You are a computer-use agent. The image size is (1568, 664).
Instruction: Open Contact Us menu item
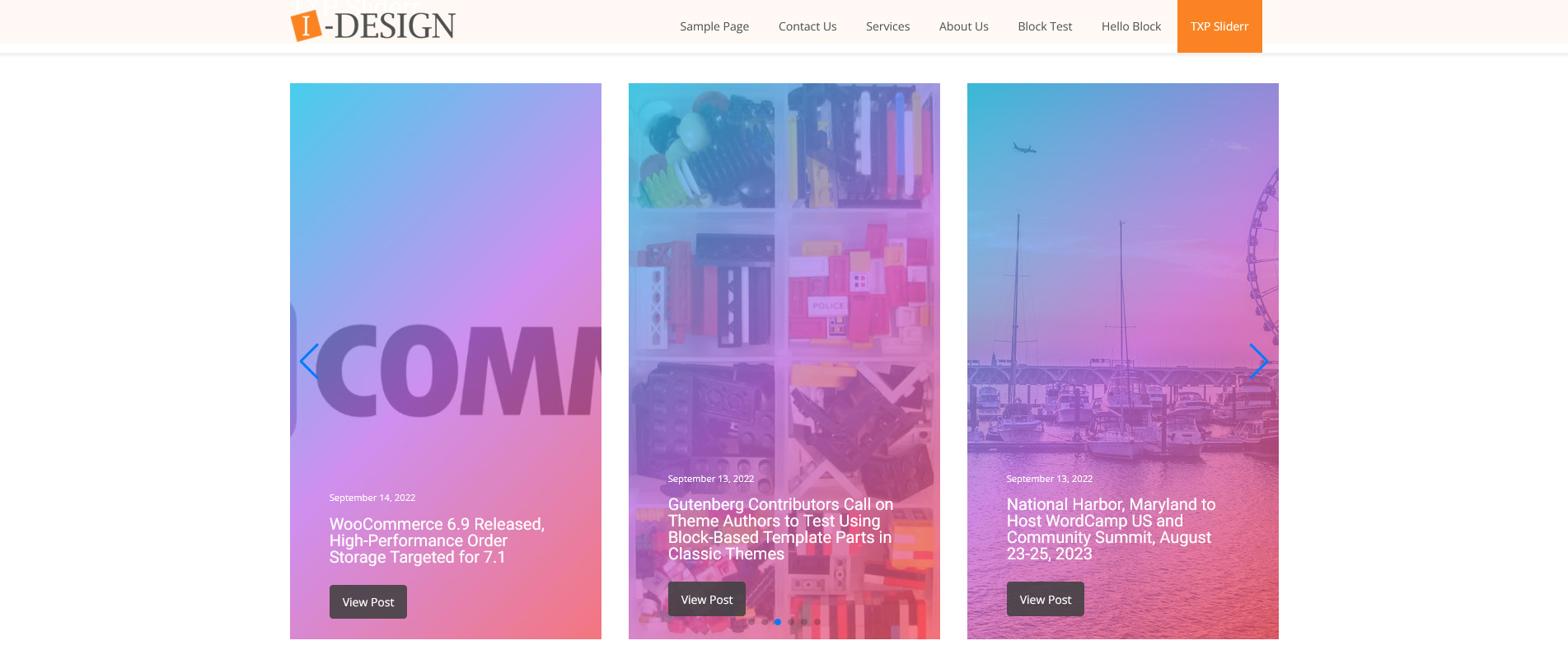[807, 26]
